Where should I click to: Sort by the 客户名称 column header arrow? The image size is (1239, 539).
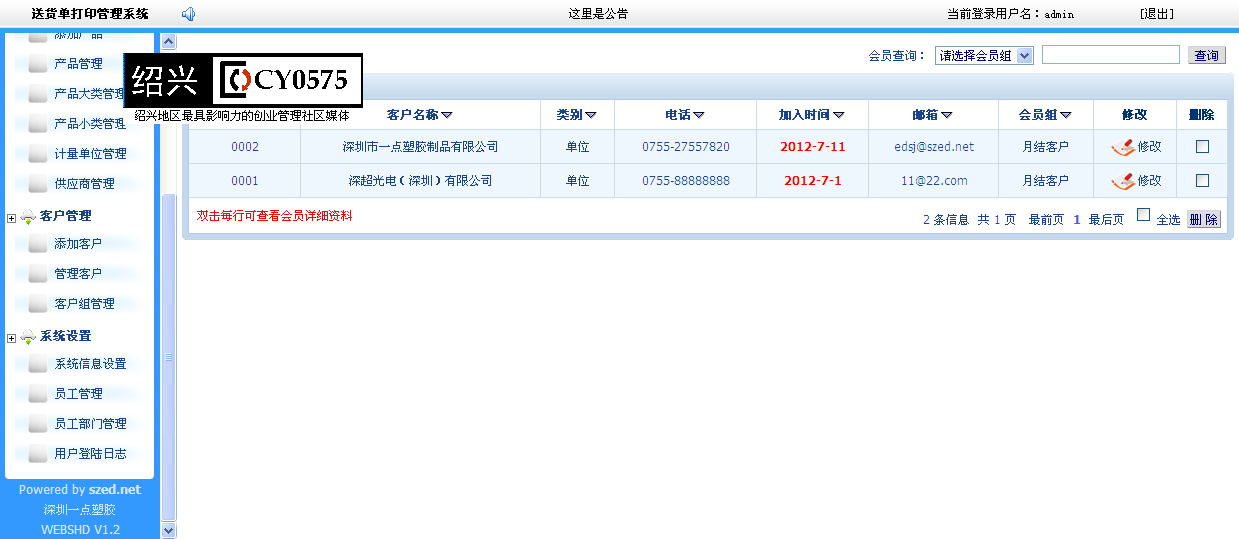[x=446, y=115]
